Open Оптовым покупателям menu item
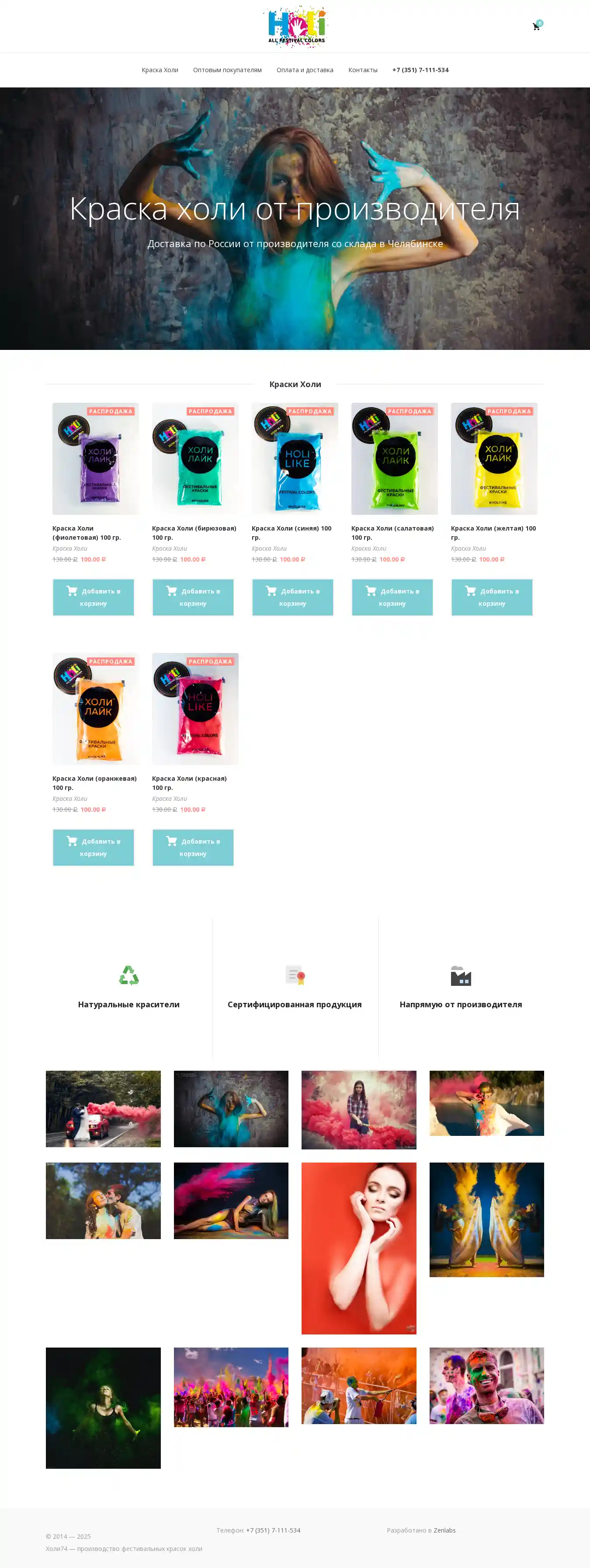Viewport: 590px width, 1568px height. tap(228, 70)
